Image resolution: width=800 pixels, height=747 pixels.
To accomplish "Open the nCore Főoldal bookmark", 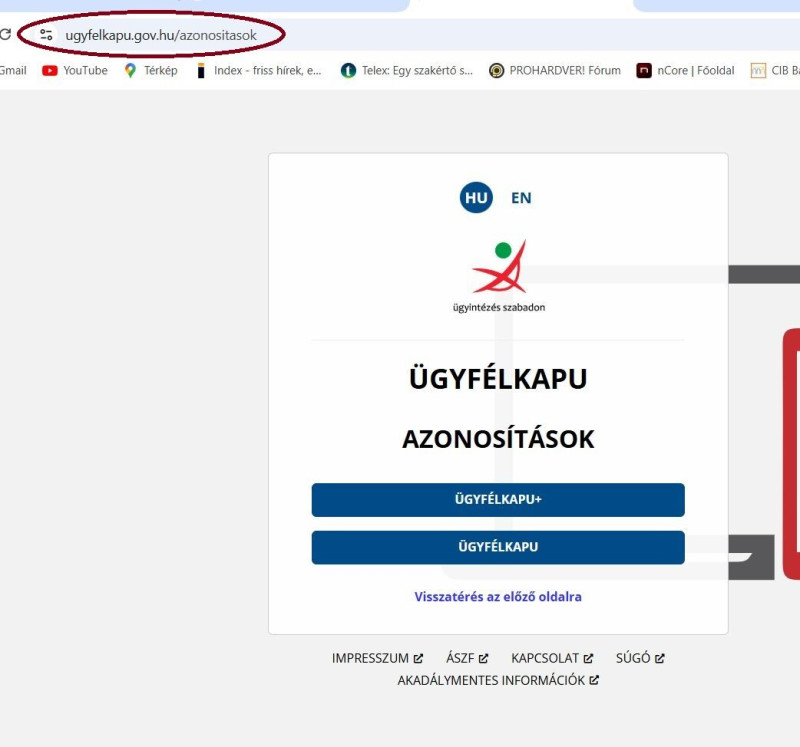I will (x=685, y=70).
